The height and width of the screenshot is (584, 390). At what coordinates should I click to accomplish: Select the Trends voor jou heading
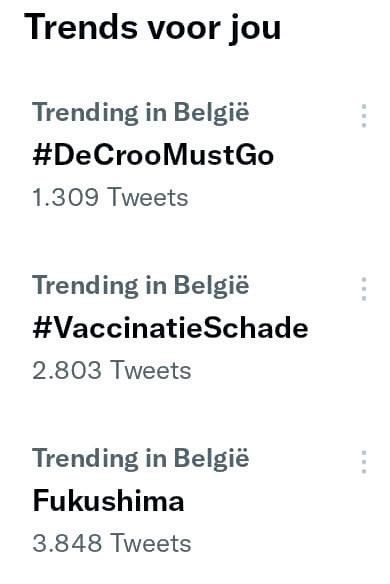click(152, 28)
